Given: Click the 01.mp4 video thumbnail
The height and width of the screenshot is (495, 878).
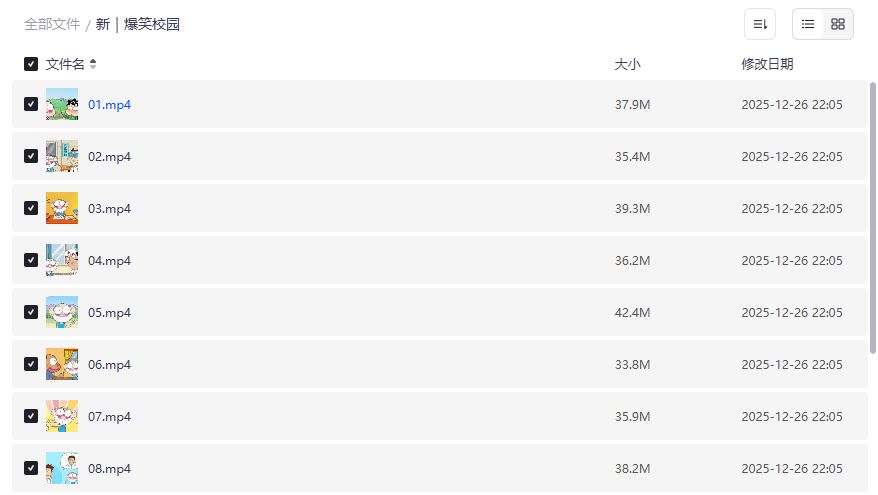Looking at the screenshot, I should 62,104.
